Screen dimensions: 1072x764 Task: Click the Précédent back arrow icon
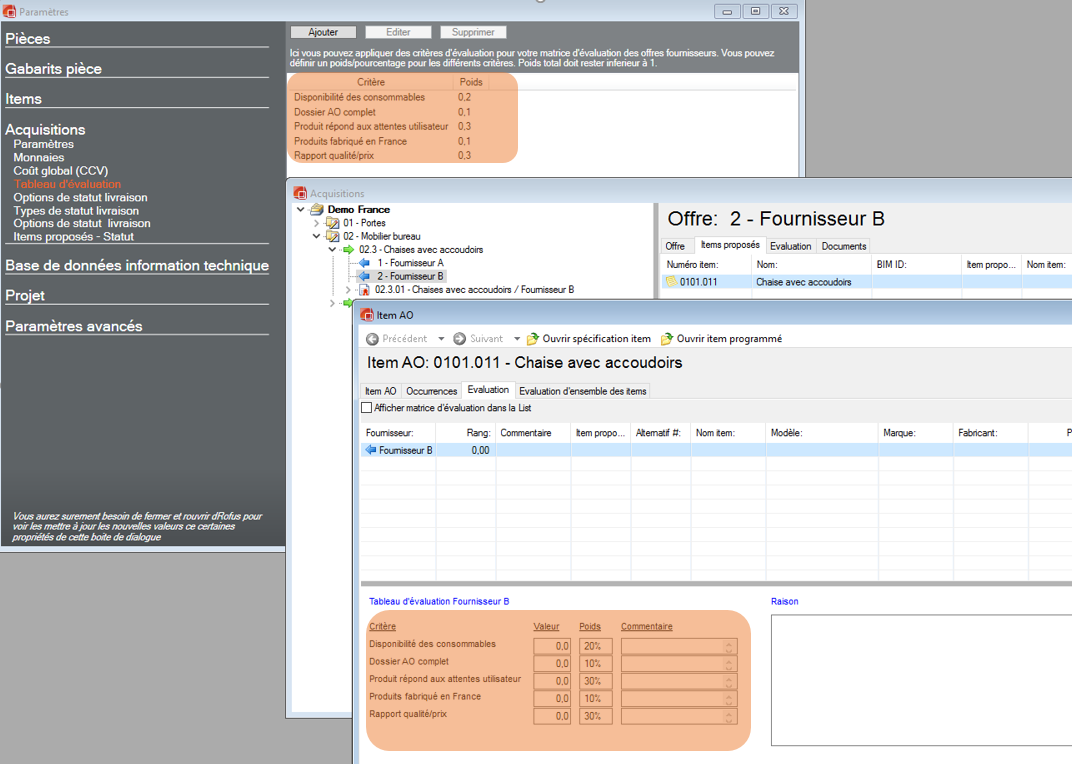pos(373,339)
